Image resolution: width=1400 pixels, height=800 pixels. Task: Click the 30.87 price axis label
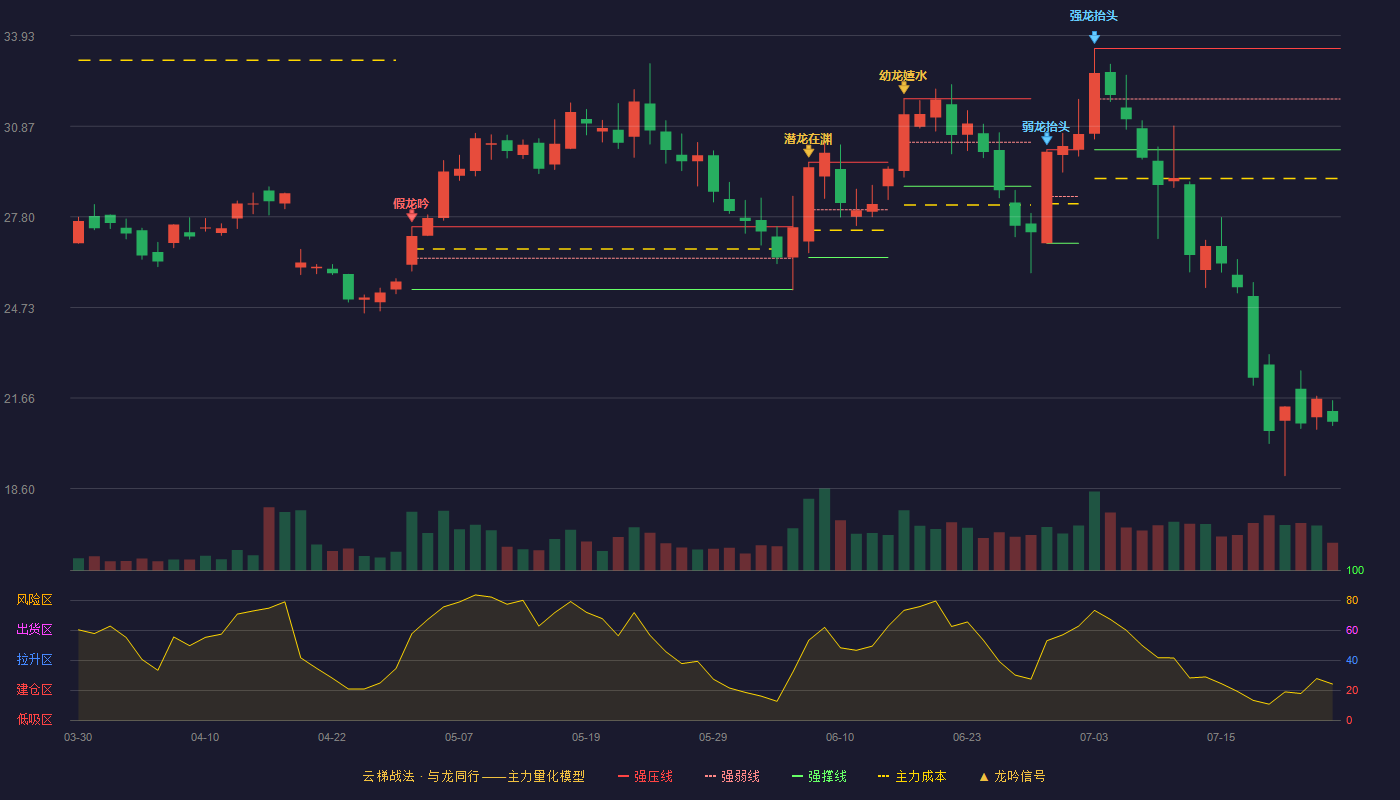tap(19, 127)
